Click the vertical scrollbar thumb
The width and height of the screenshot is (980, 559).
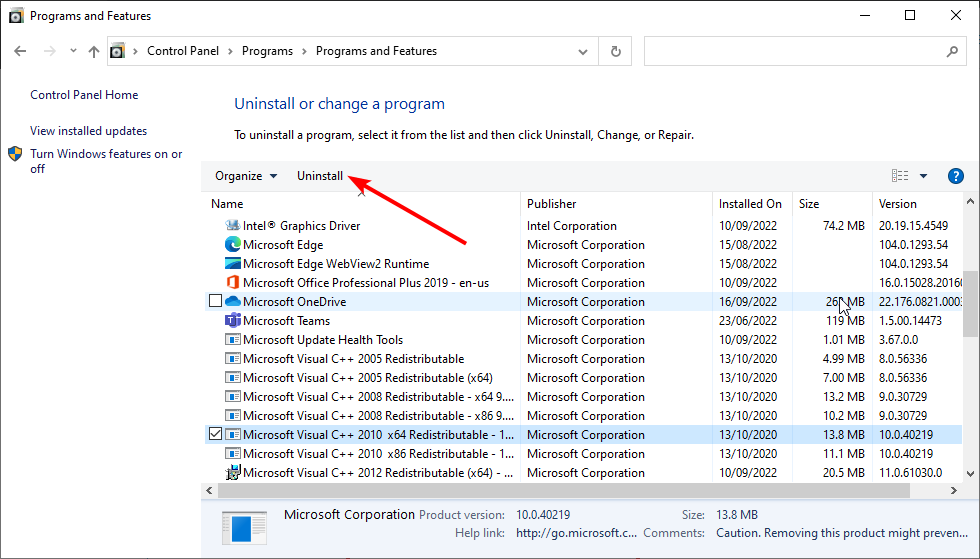tap(970, 305)
